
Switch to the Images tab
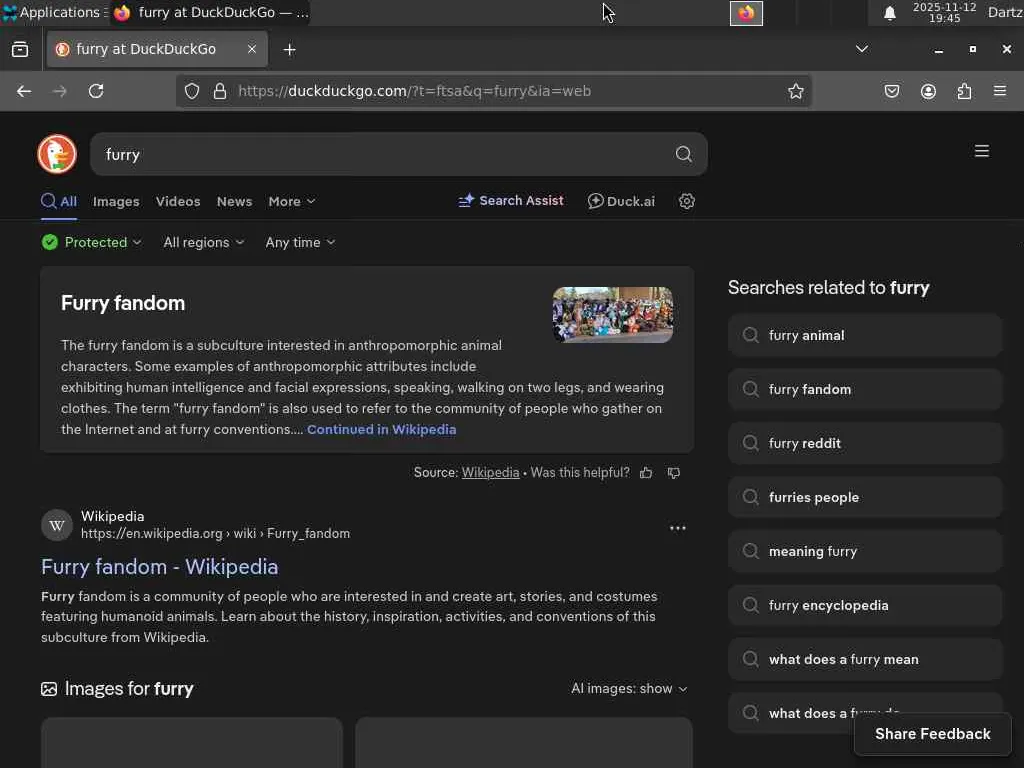tap(116, 201)
